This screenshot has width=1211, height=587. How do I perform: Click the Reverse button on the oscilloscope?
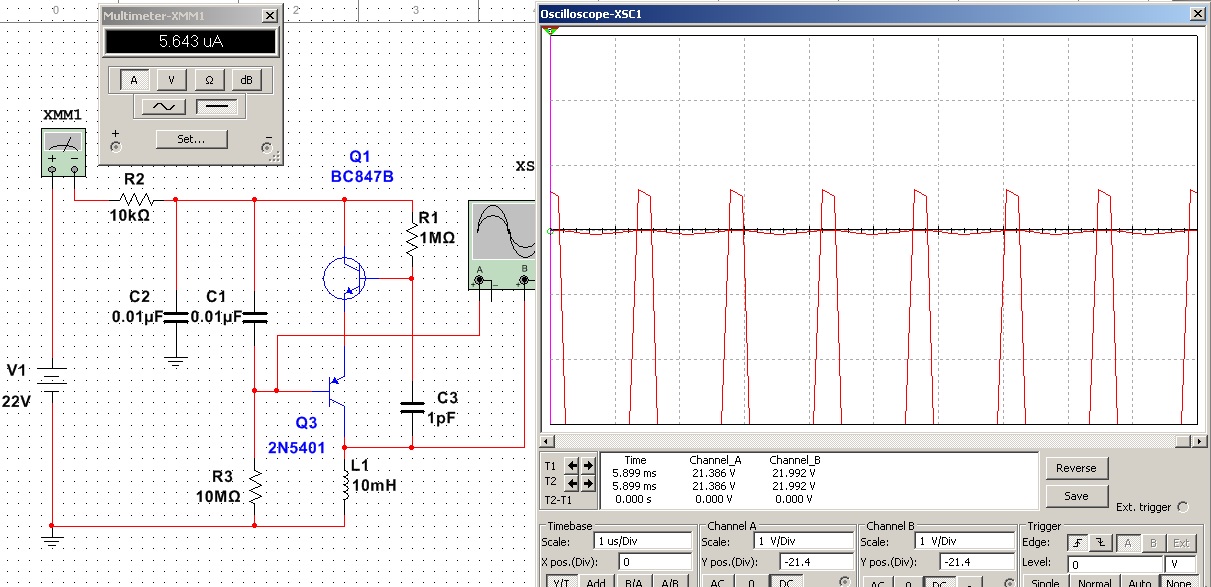(x=1076, y=468)
